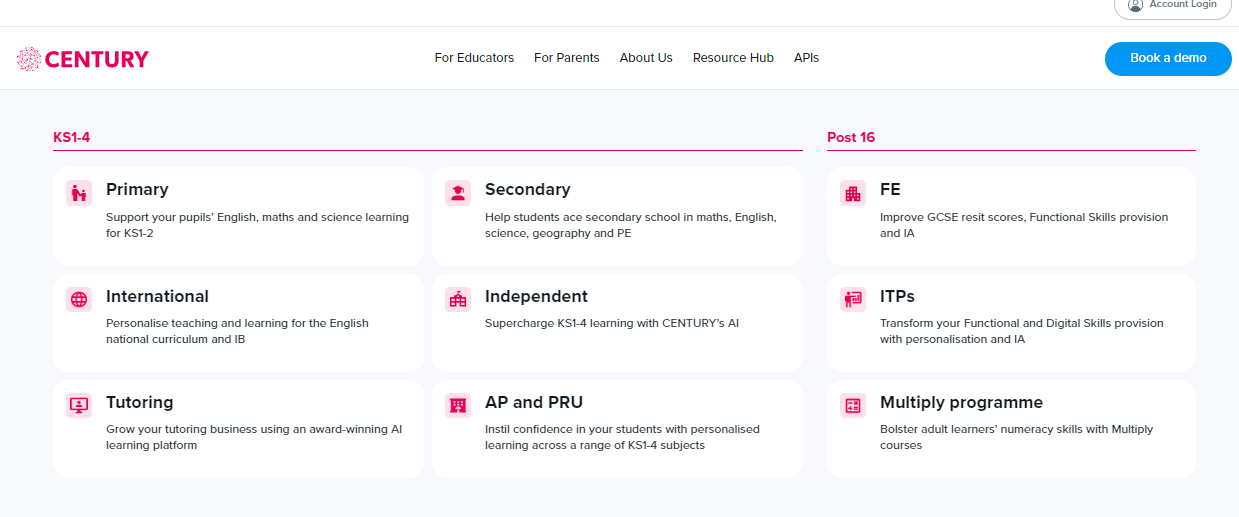This screenshot has width=1239, height=517.
Task: Click the Account Login button
Action: pos(1173,6)
